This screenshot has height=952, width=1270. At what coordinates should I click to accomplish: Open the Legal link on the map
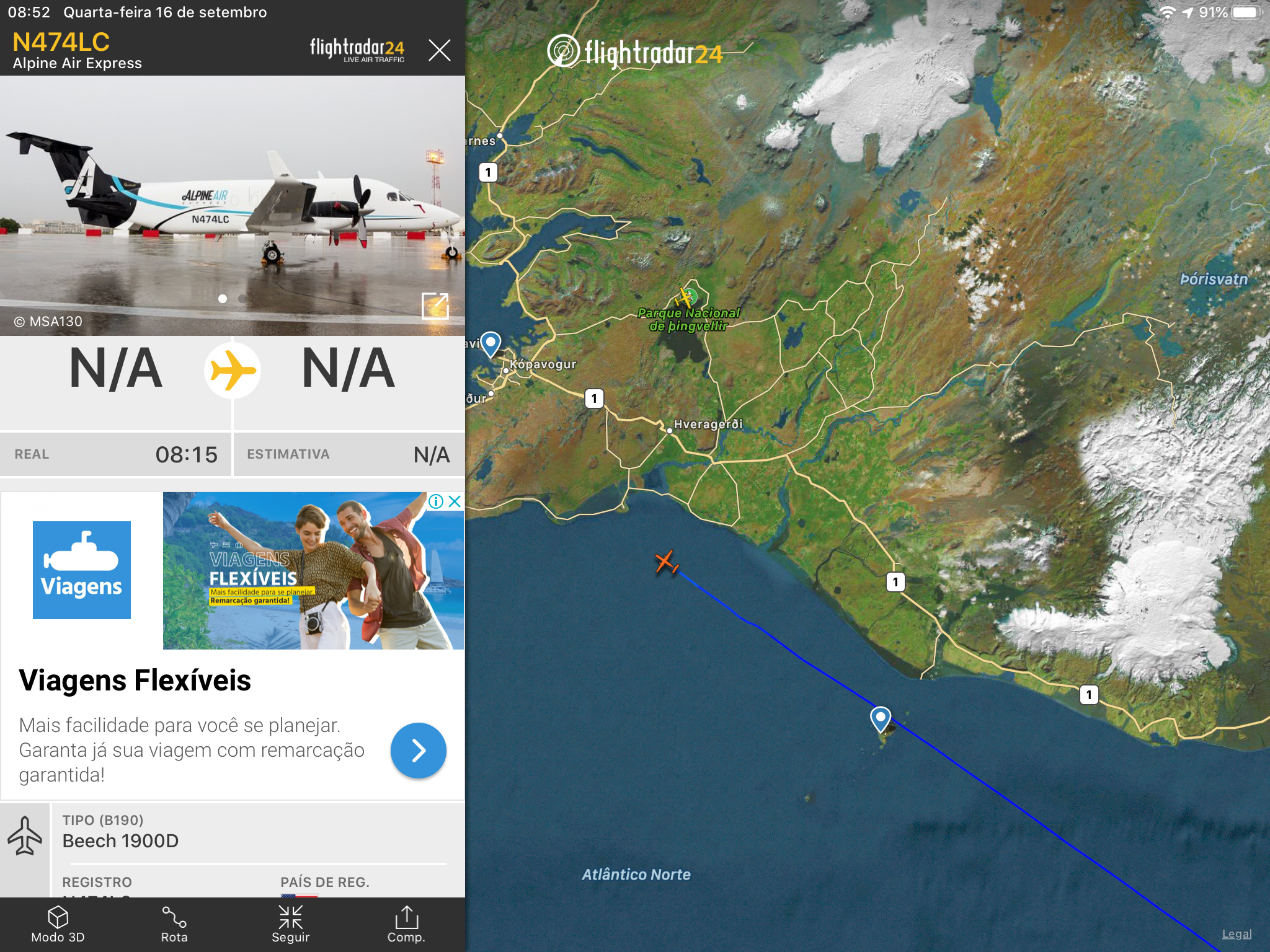1237,934
